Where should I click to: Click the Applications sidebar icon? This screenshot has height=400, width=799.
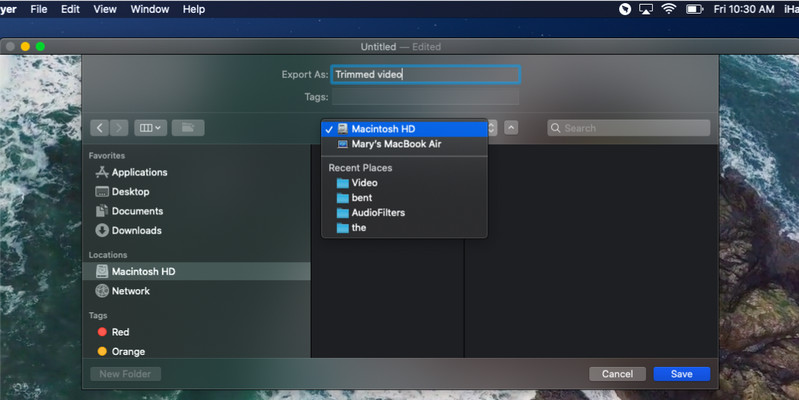pos(102,172)
